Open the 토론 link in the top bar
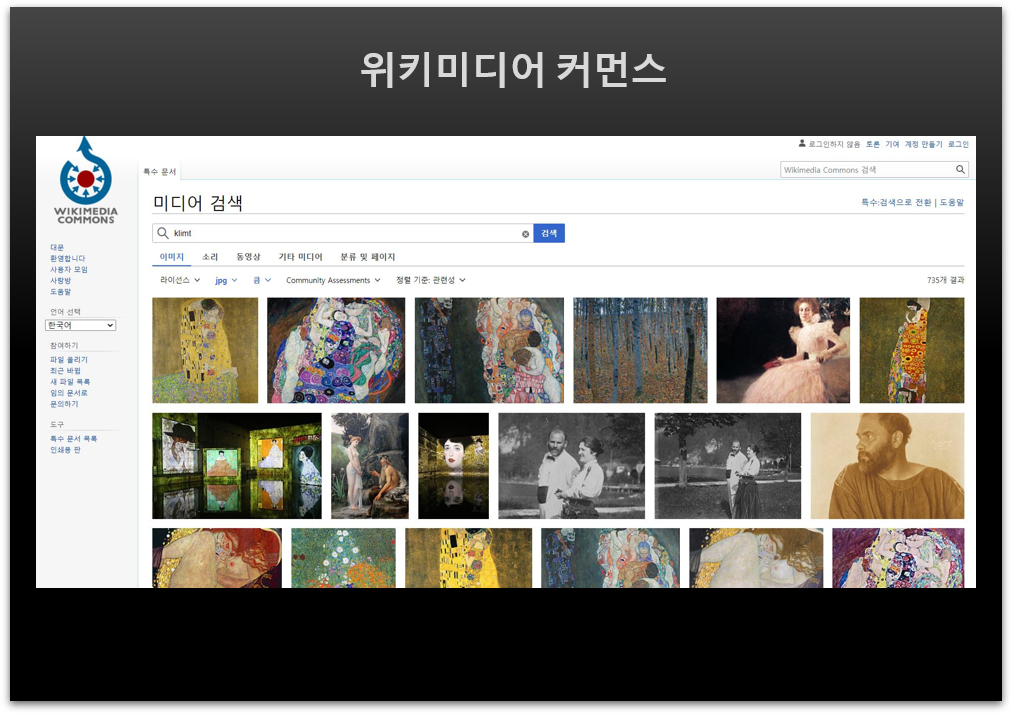This screenshot has width=1012, height=714. pos(873,145)
